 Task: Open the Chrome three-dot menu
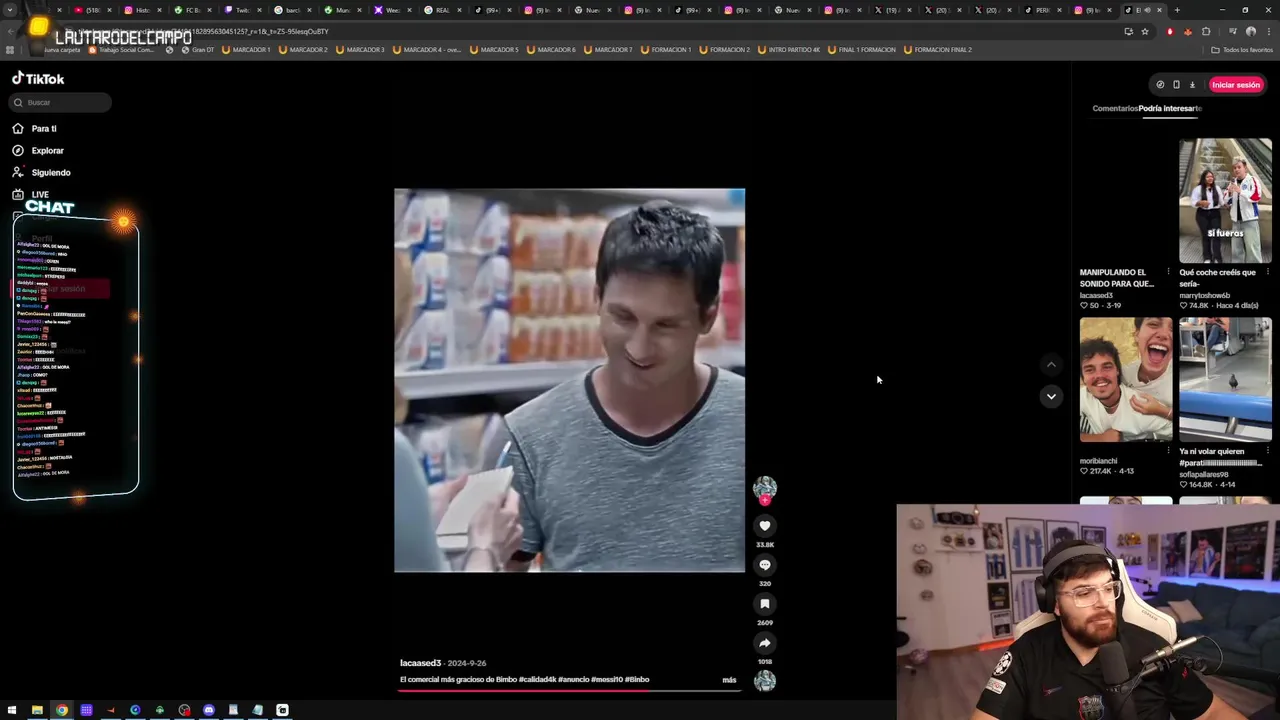pyautogui.click(x=1267, y=31)
